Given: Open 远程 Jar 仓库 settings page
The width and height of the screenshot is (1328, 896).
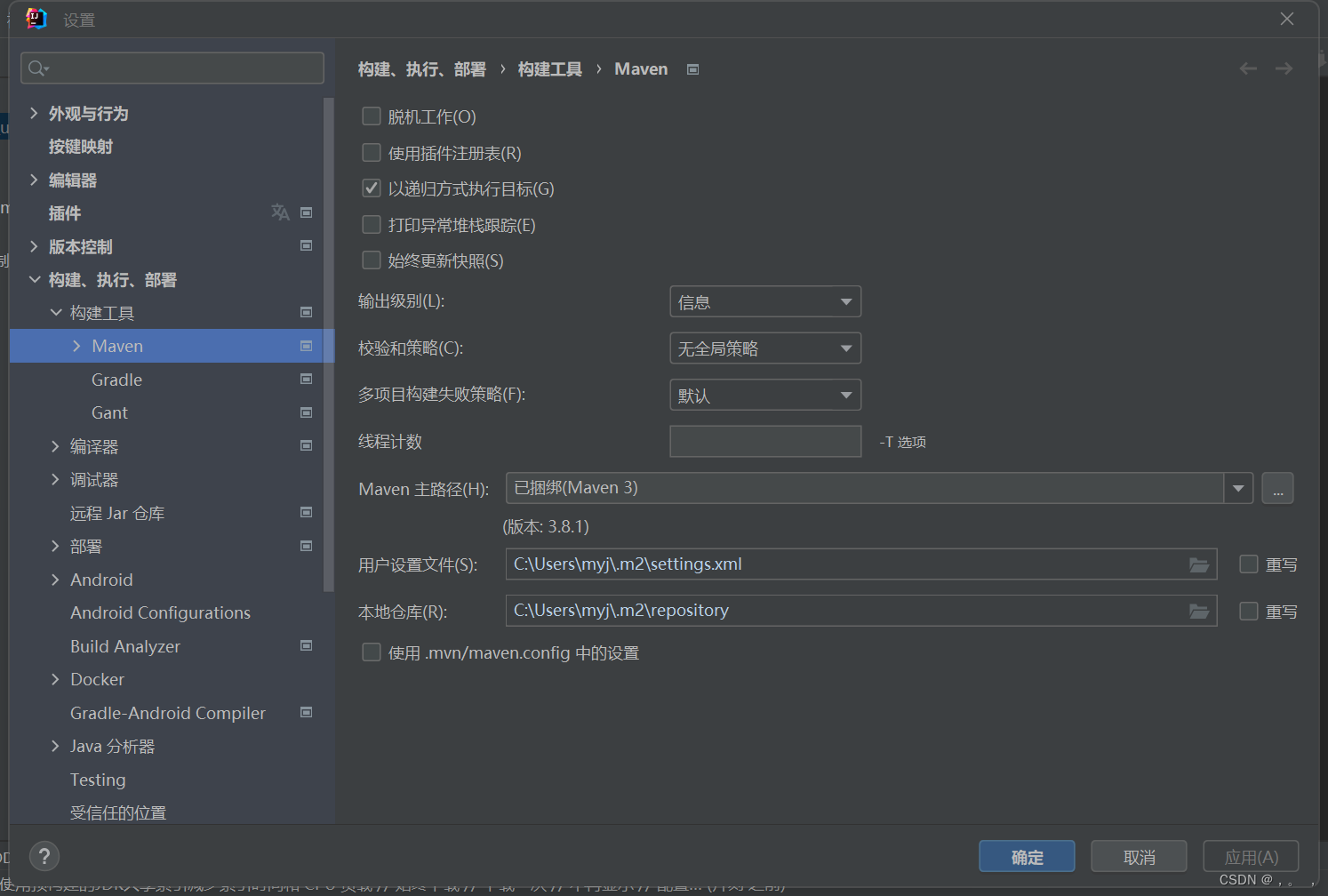Looking at the screenshot, I should coord(117,513).
